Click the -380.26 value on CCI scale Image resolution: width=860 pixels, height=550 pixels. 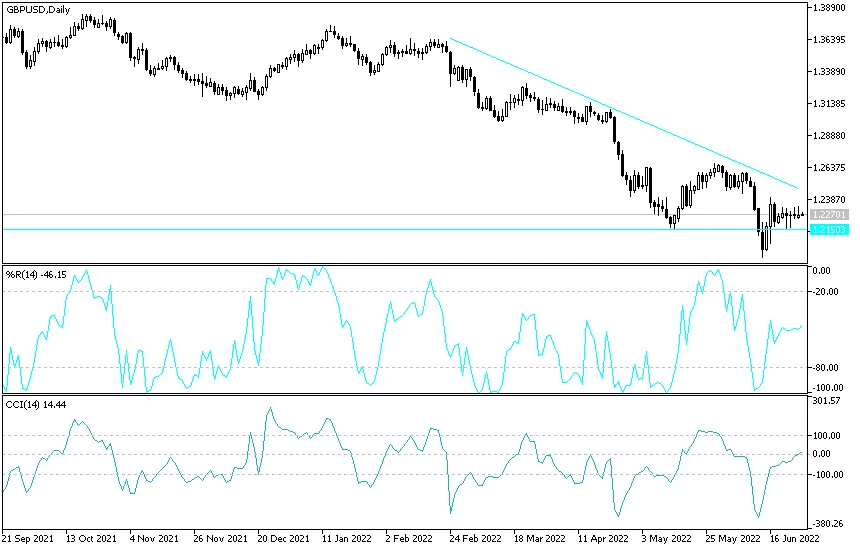(829, 524)
